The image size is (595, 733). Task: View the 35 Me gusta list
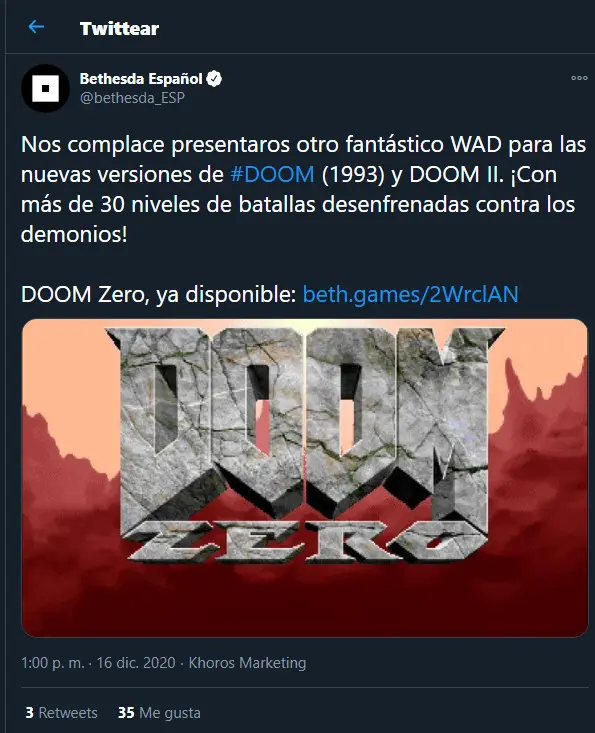tap(159, 712)
